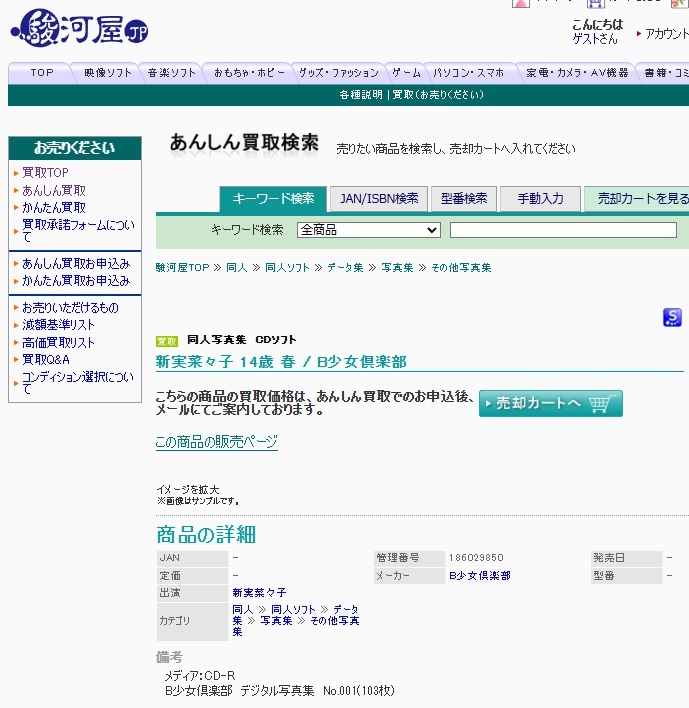Click the cart icon on 売却カートへ button
Viewport: 689px width, 708px height.
(599, 404)
